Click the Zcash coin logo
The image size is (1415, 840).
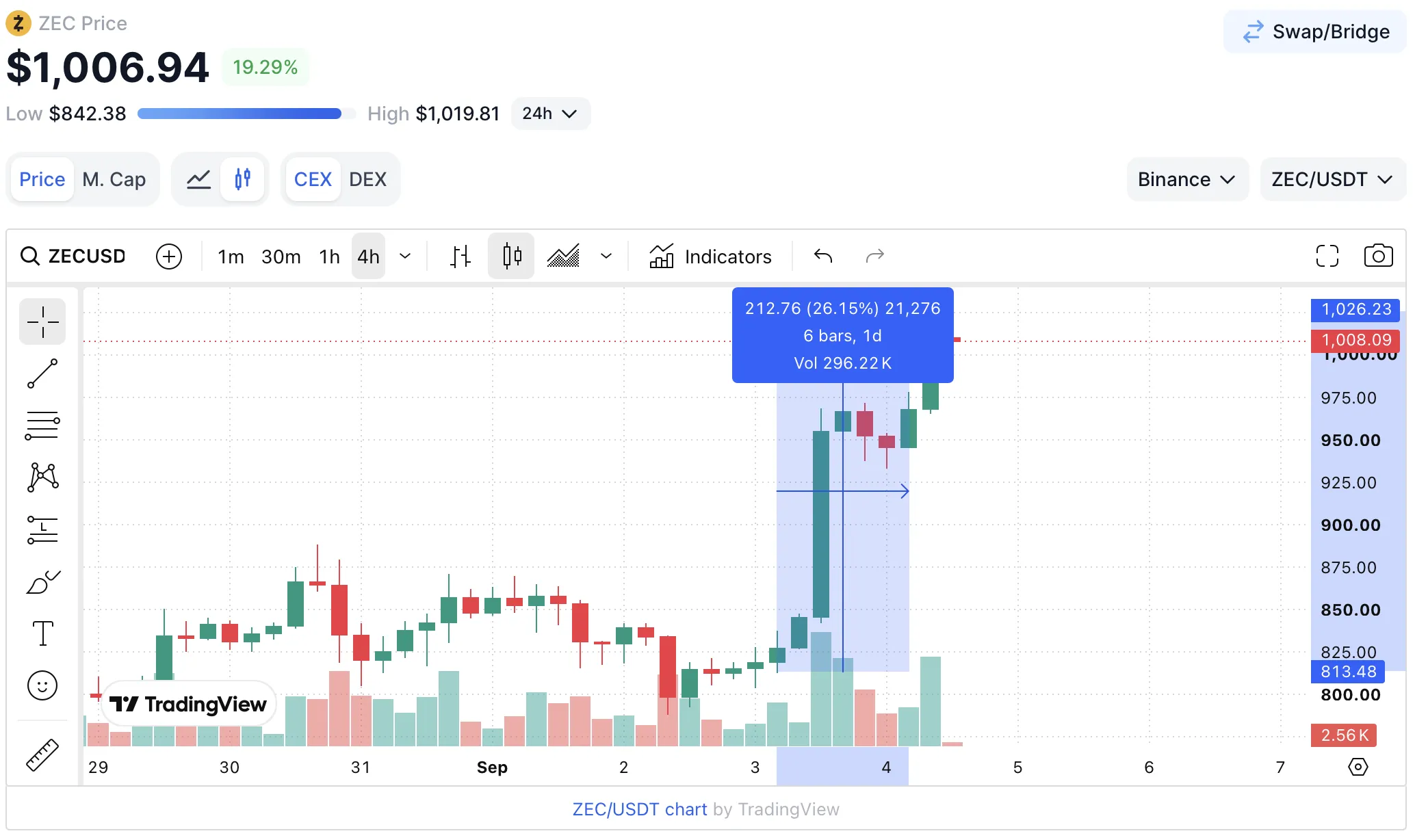[x=18, y=24]
